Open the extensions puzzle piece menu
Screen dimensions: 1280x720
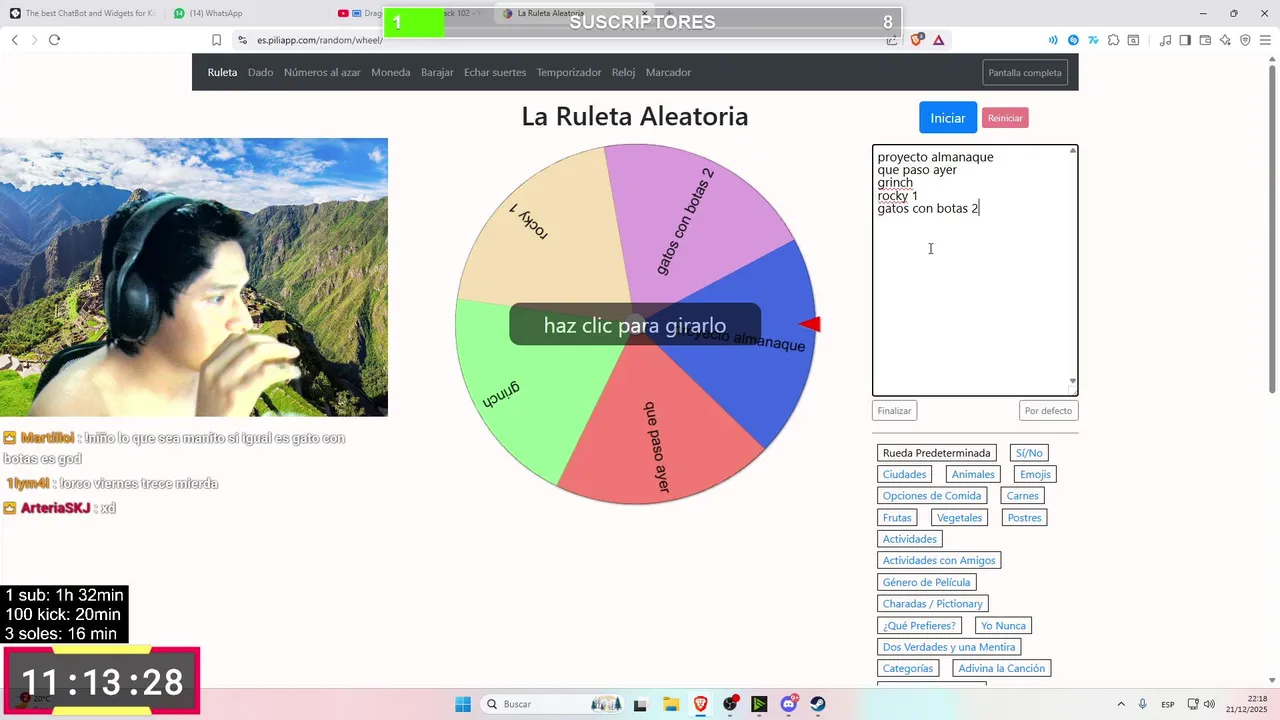1113,40
